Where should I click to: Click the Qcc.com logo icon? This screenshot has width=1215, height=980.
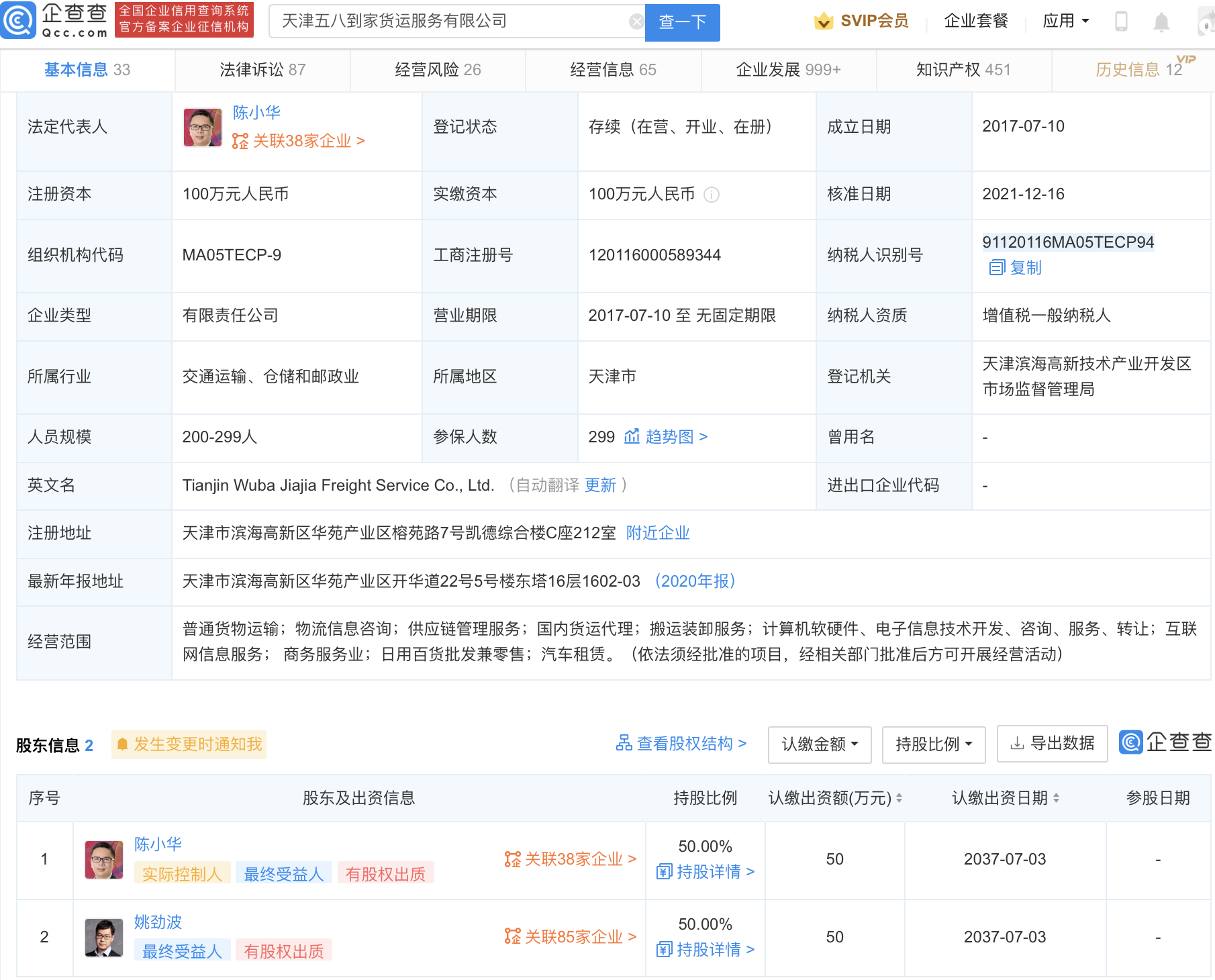pyautogui.click(x=18, y=20)
